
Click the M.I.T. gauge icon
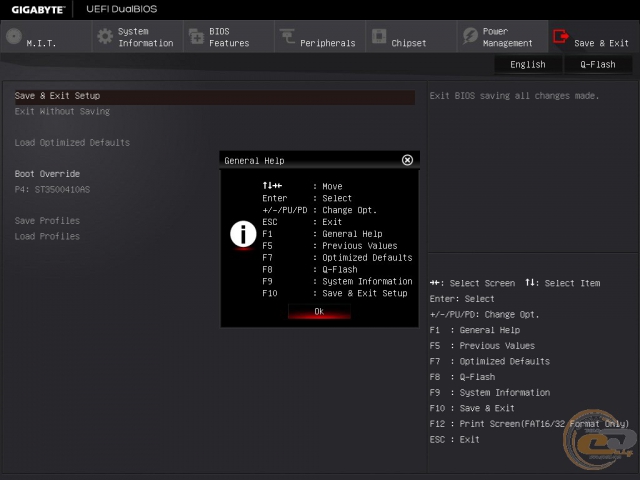13,37
